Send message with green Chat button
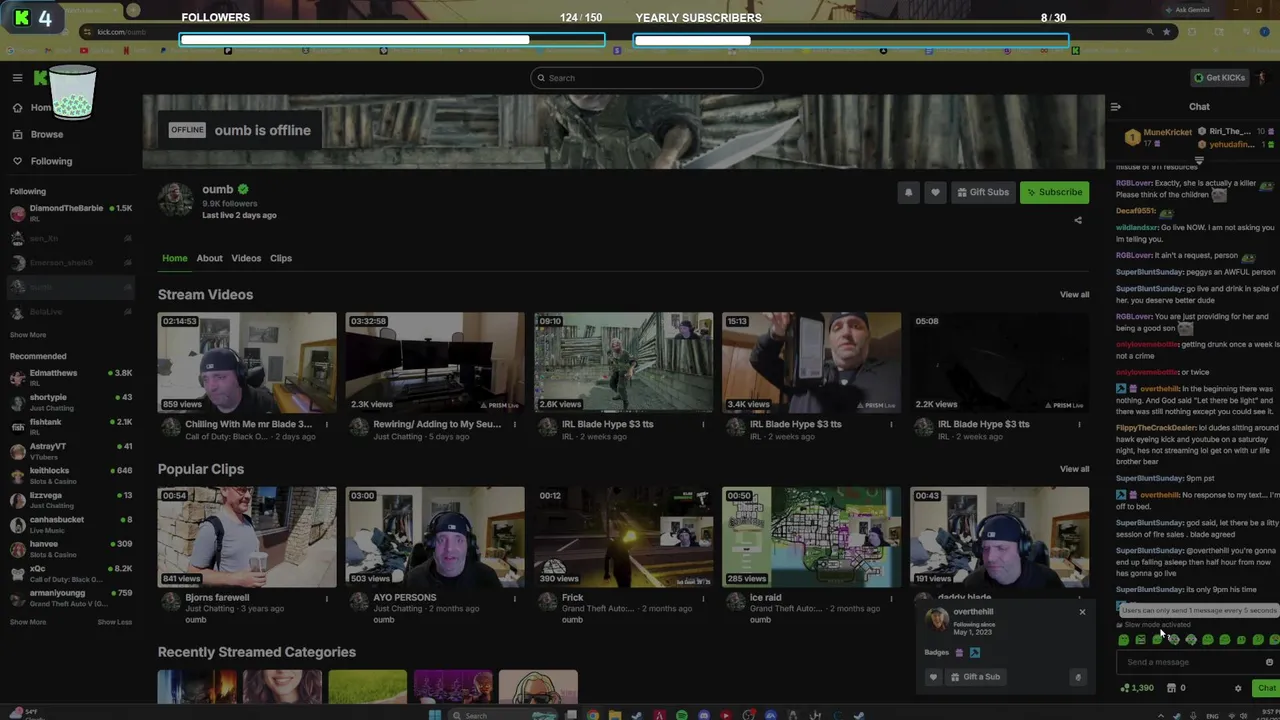Viewport: 1280px width, 720px height. (1266, 688)
